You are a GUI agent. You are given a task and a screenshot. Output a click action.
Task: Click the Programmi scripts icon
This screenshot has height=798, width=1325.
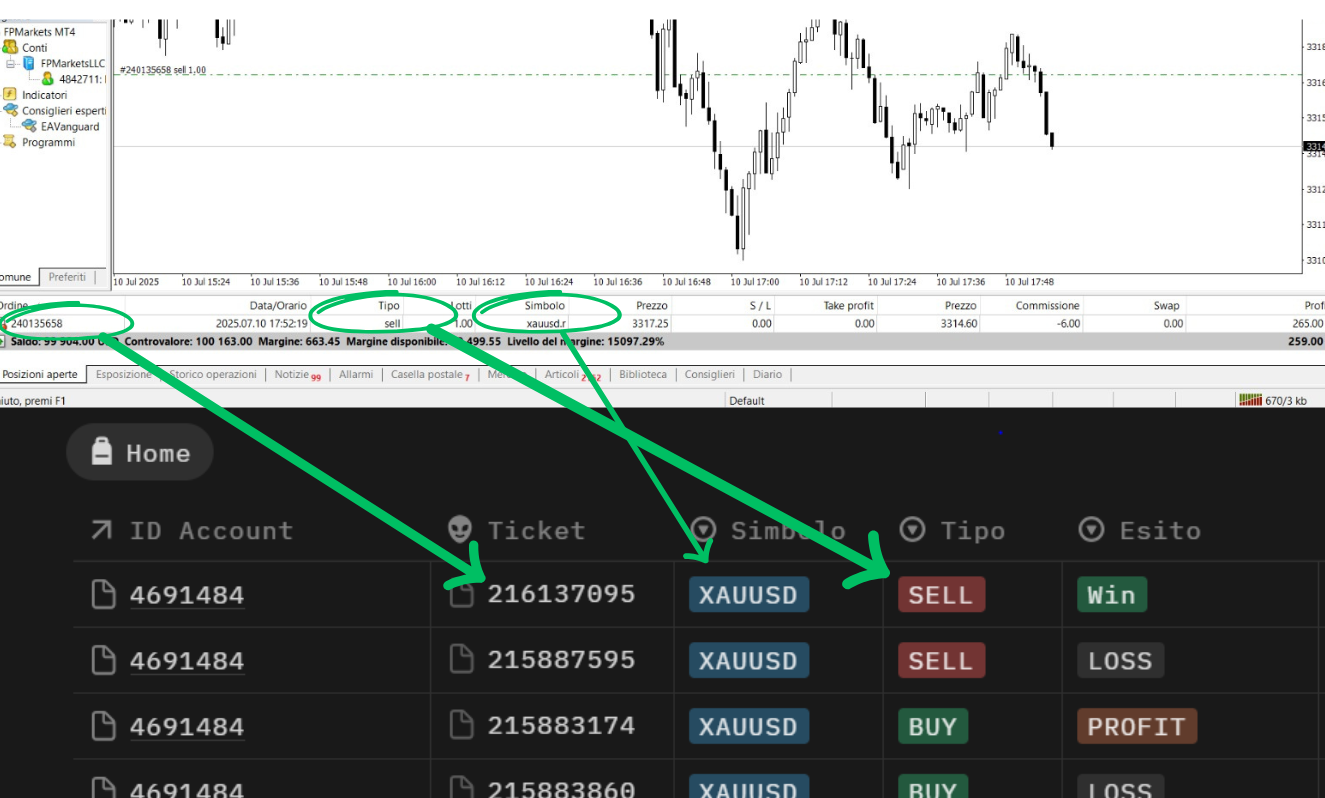point(10,142)
